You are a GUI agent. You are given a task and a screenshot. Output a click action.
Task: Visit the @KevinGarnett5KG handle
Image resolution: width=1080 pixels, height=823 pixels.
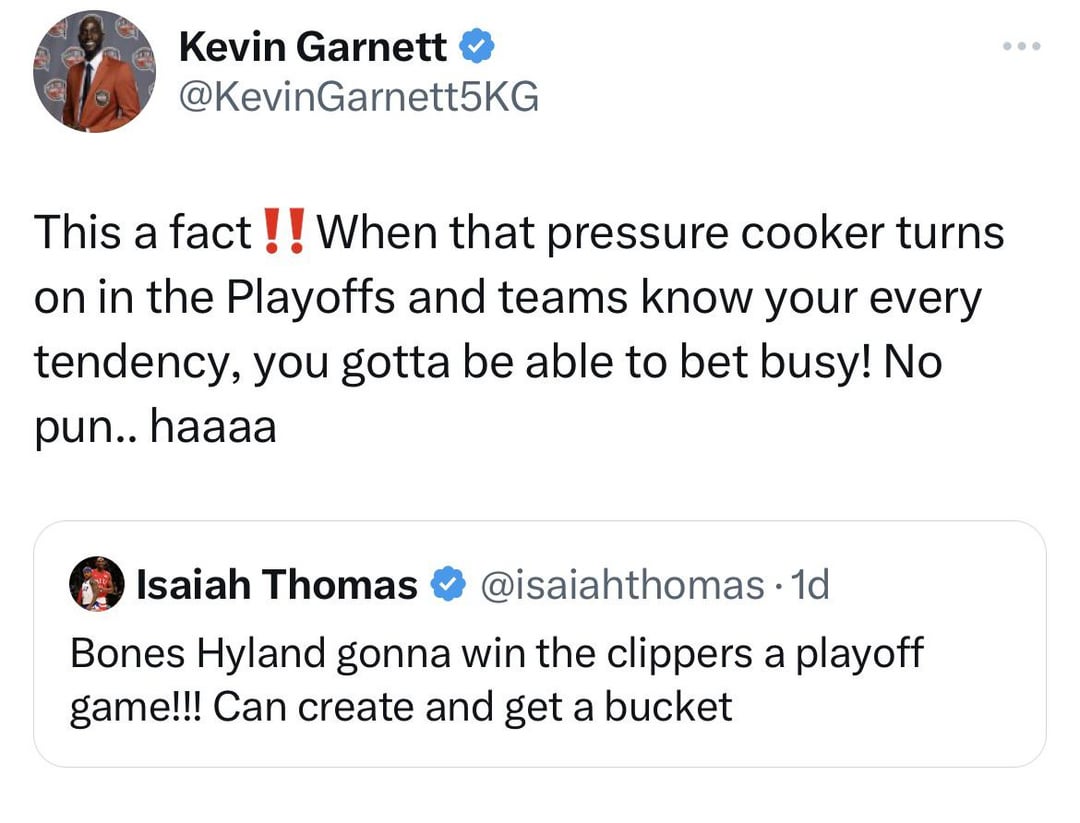pyautogui.click(x=358, y=97)
